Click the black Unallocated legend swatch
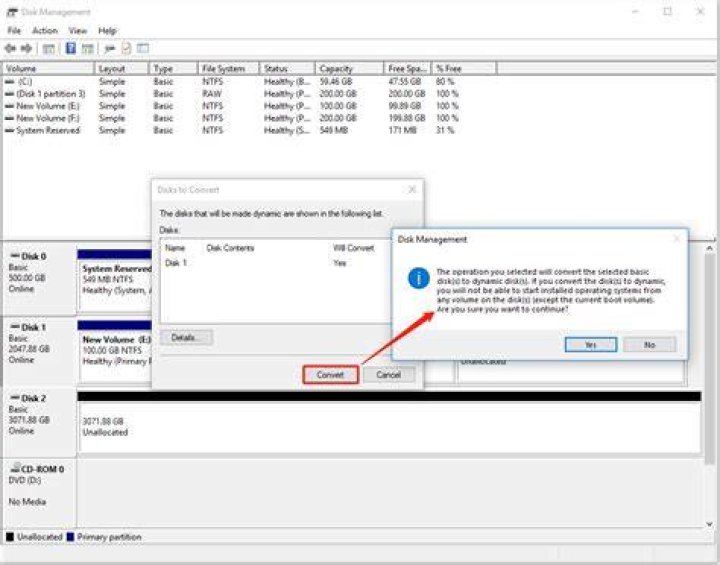 tap(10, 537)
